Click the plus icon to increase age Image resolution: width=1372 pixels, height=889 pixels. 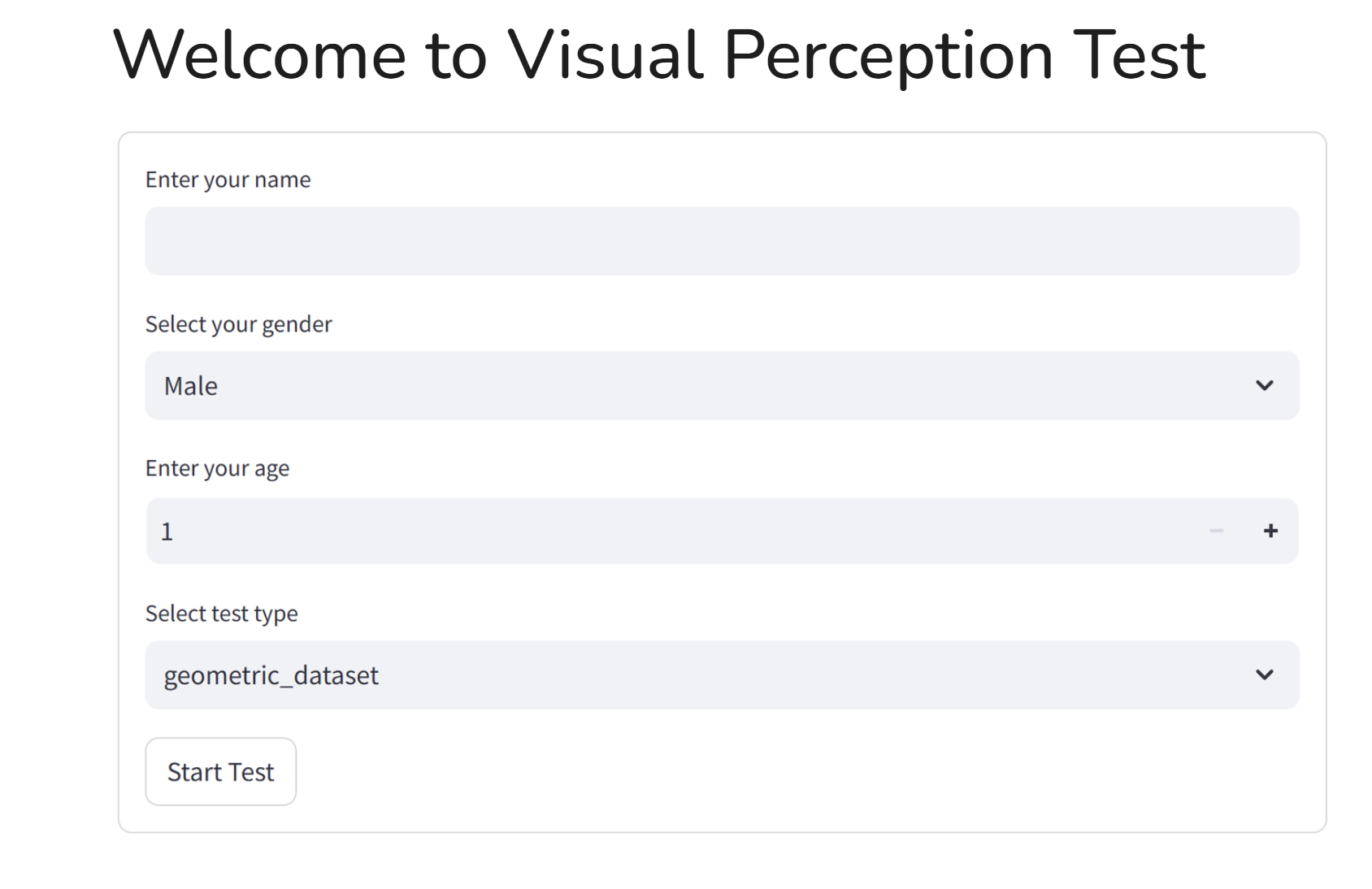coord(1270,531)
